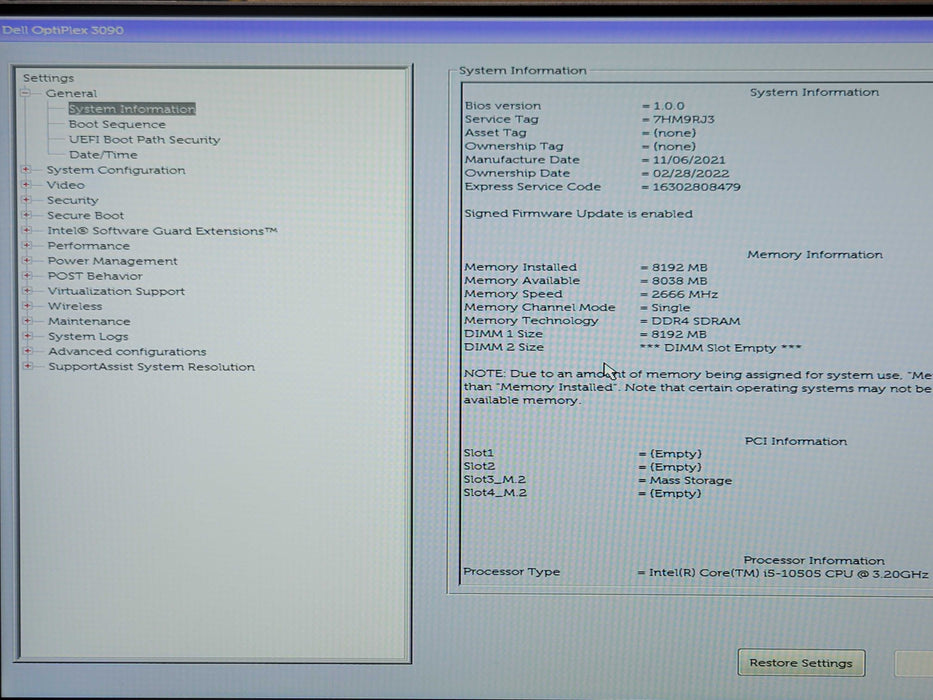The image size is (933, 700).
Task: Click the Manufacture Date 11/06/2021
Action: click(x=689, y=160)
